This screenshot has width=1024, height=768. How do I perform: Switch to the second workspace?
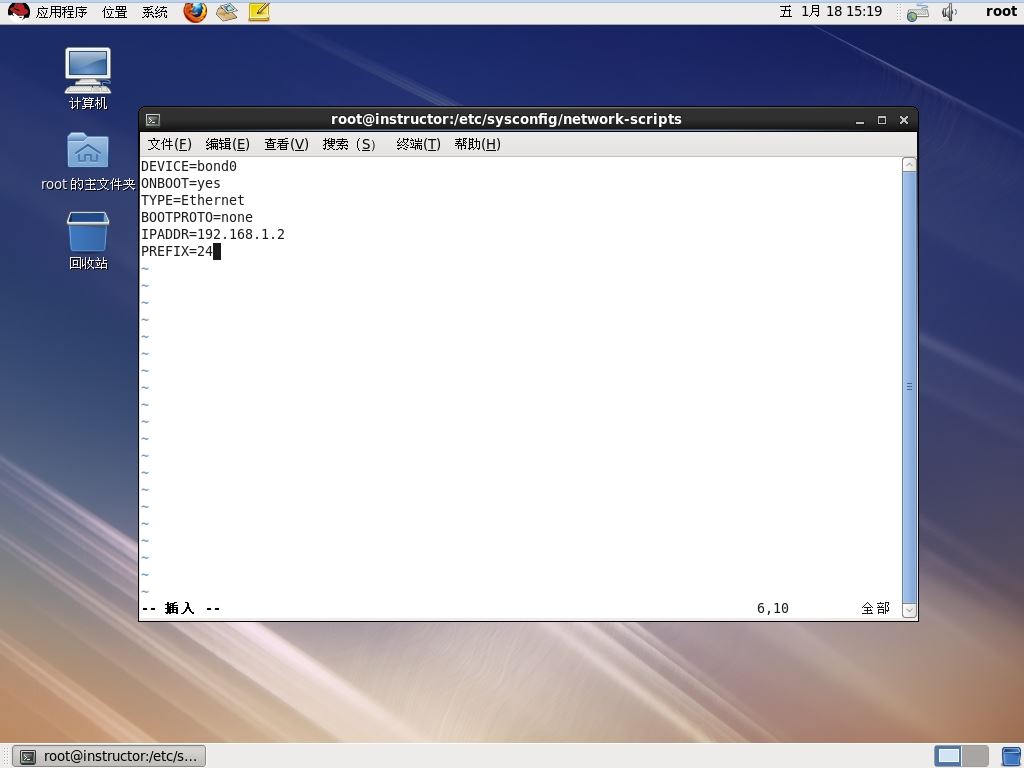[x=975, y=756]
